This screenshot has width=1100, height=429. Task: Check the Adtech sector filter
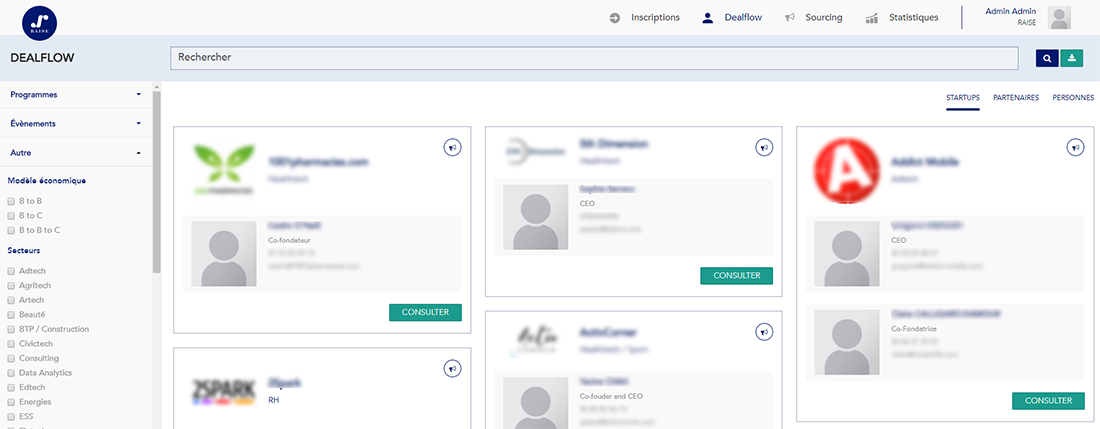11,271
